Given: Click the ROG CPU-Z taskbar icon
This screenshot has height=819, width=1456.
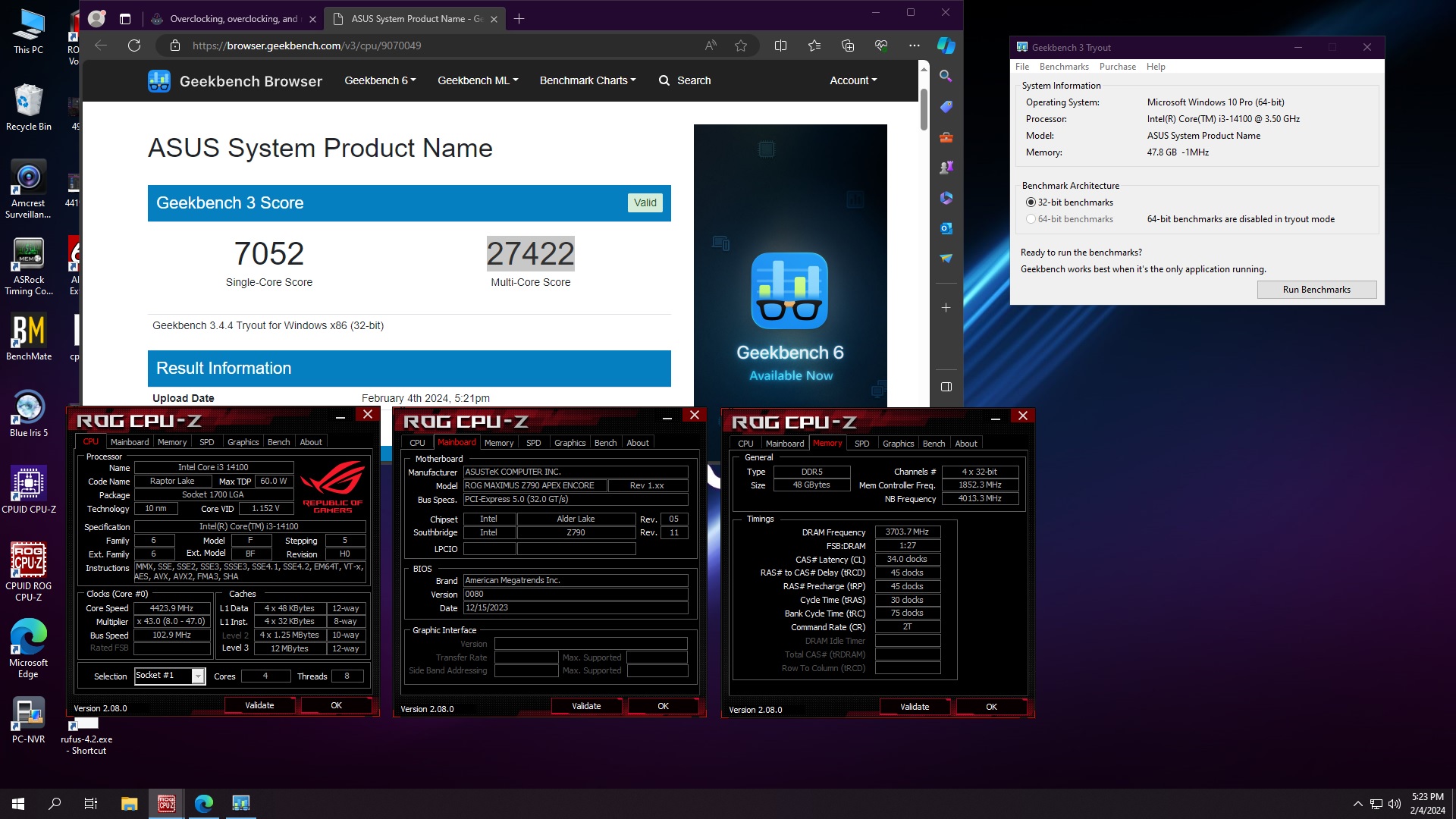Looking at the screenshot, I should [x=166, y=803].
